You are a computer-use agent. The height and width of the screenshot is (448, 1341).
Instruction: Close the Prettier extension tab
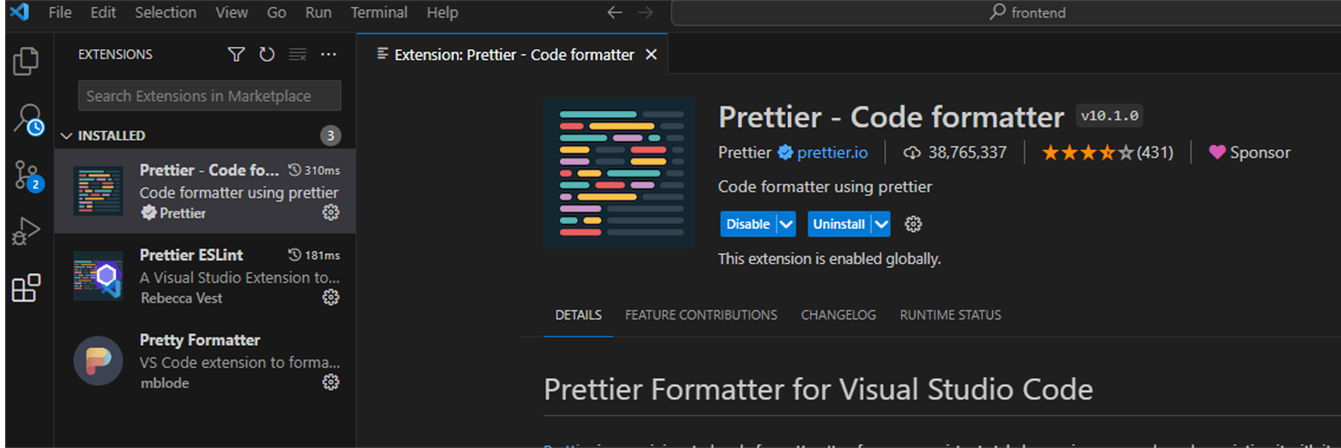(x=651, y=55)
